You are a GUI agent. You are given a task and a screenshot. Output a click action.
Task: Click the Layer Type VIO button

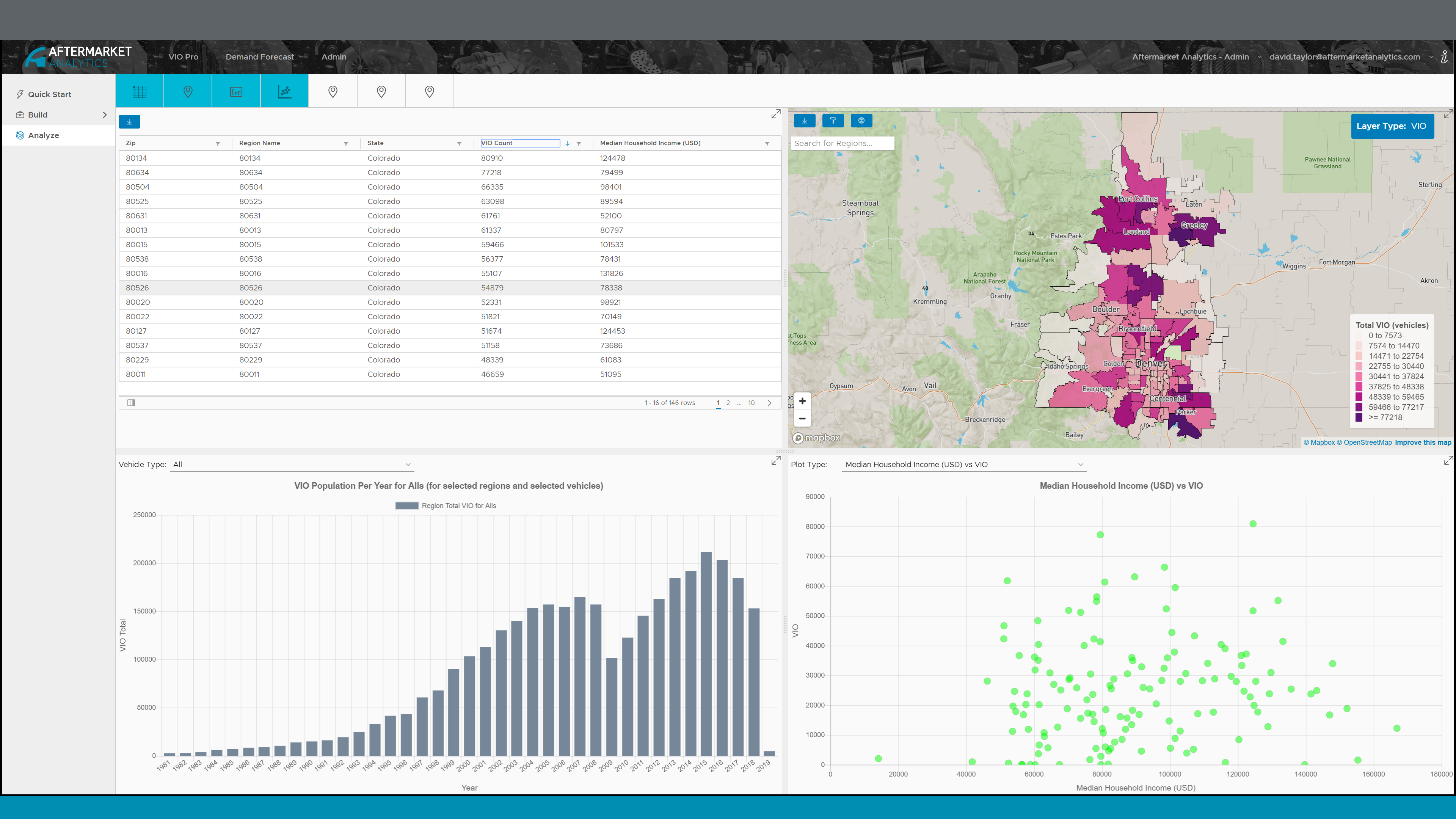1391,126
